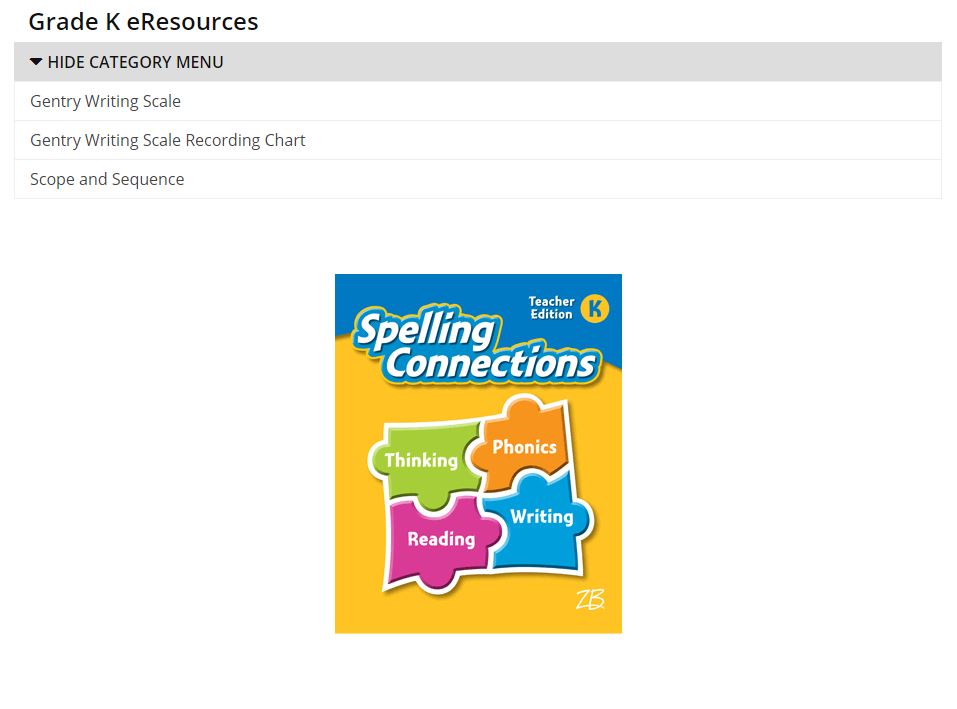Click empty gray area of category menu bar

point(580,62)
